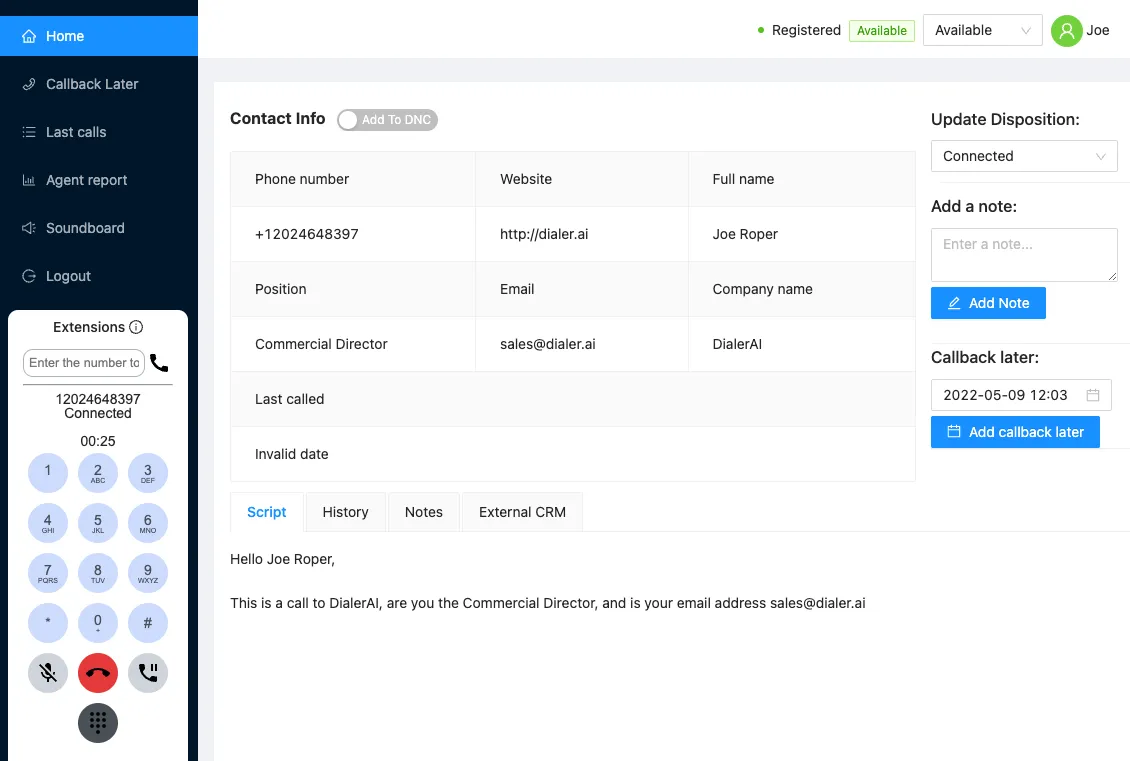Click the Commercial Director position cell

pos(352,344)
